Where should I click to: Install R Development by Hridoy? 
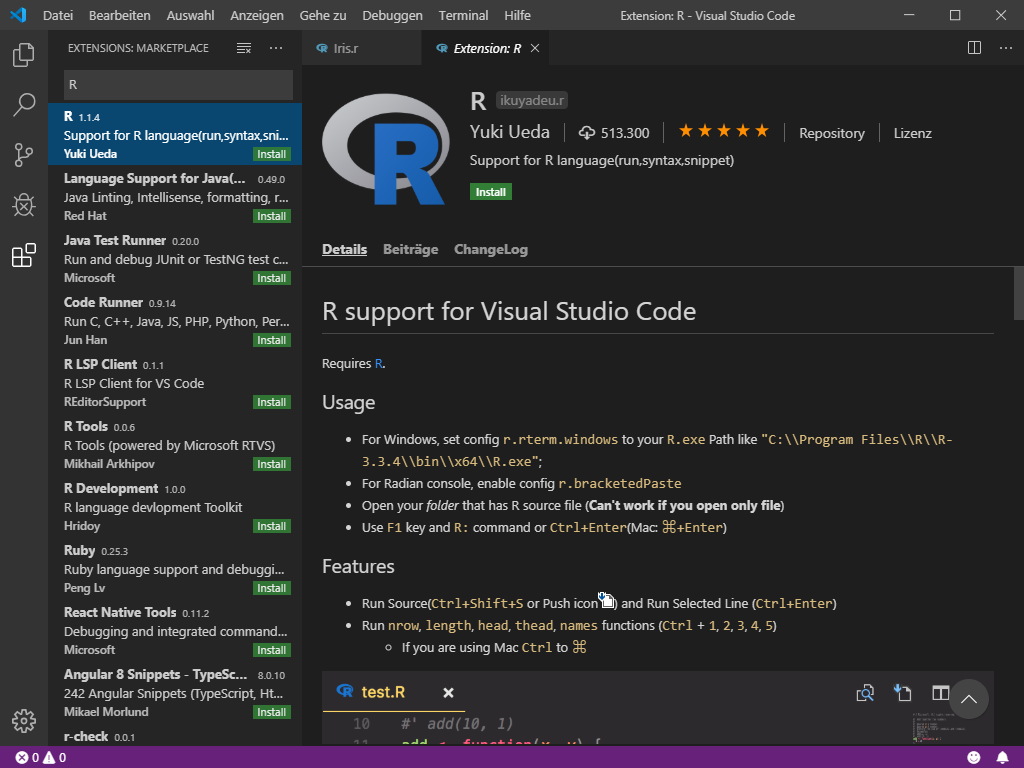coord(272,526)
